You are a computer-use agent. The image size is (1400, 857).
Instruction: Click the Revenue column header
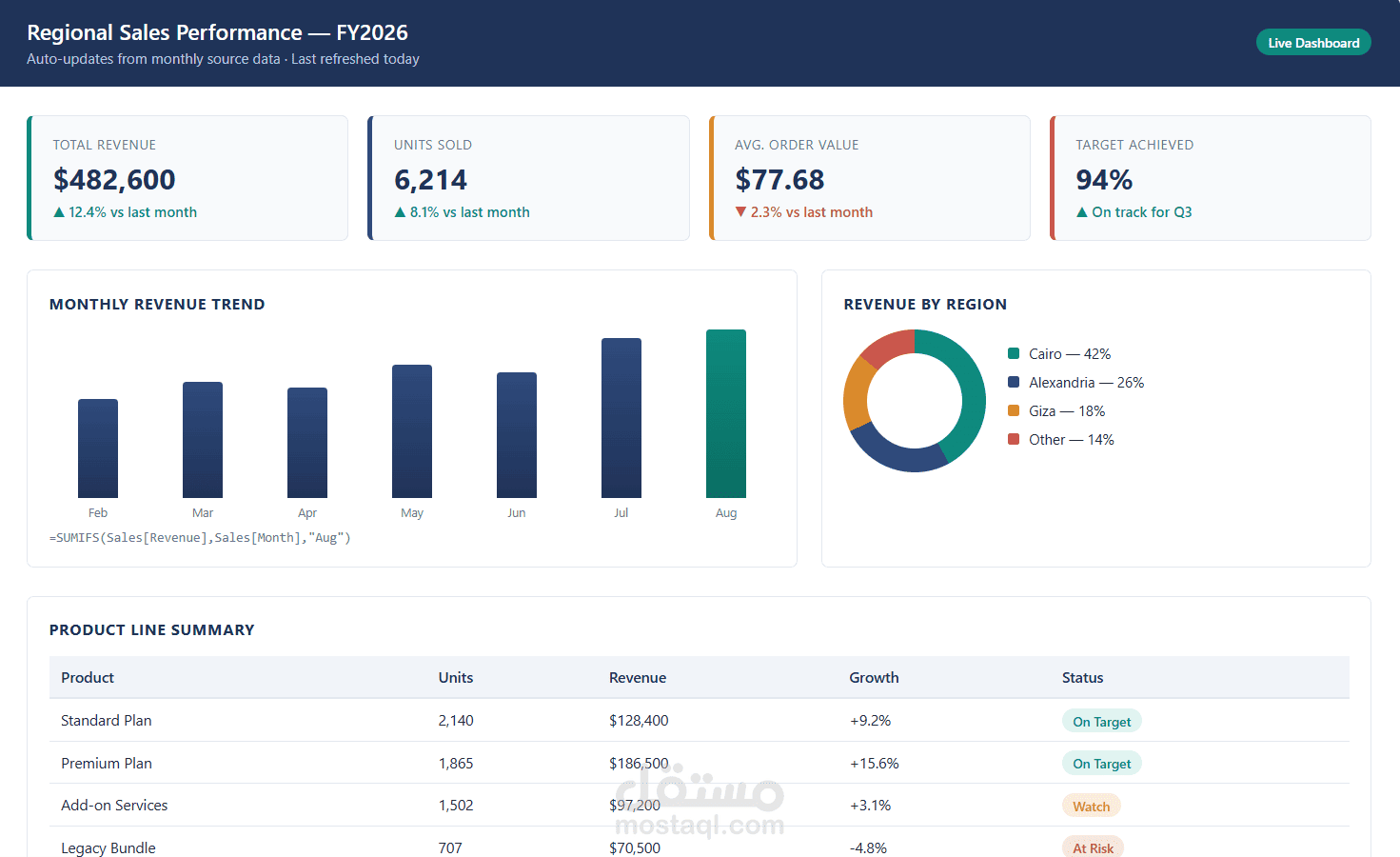[x=638, y=678]
